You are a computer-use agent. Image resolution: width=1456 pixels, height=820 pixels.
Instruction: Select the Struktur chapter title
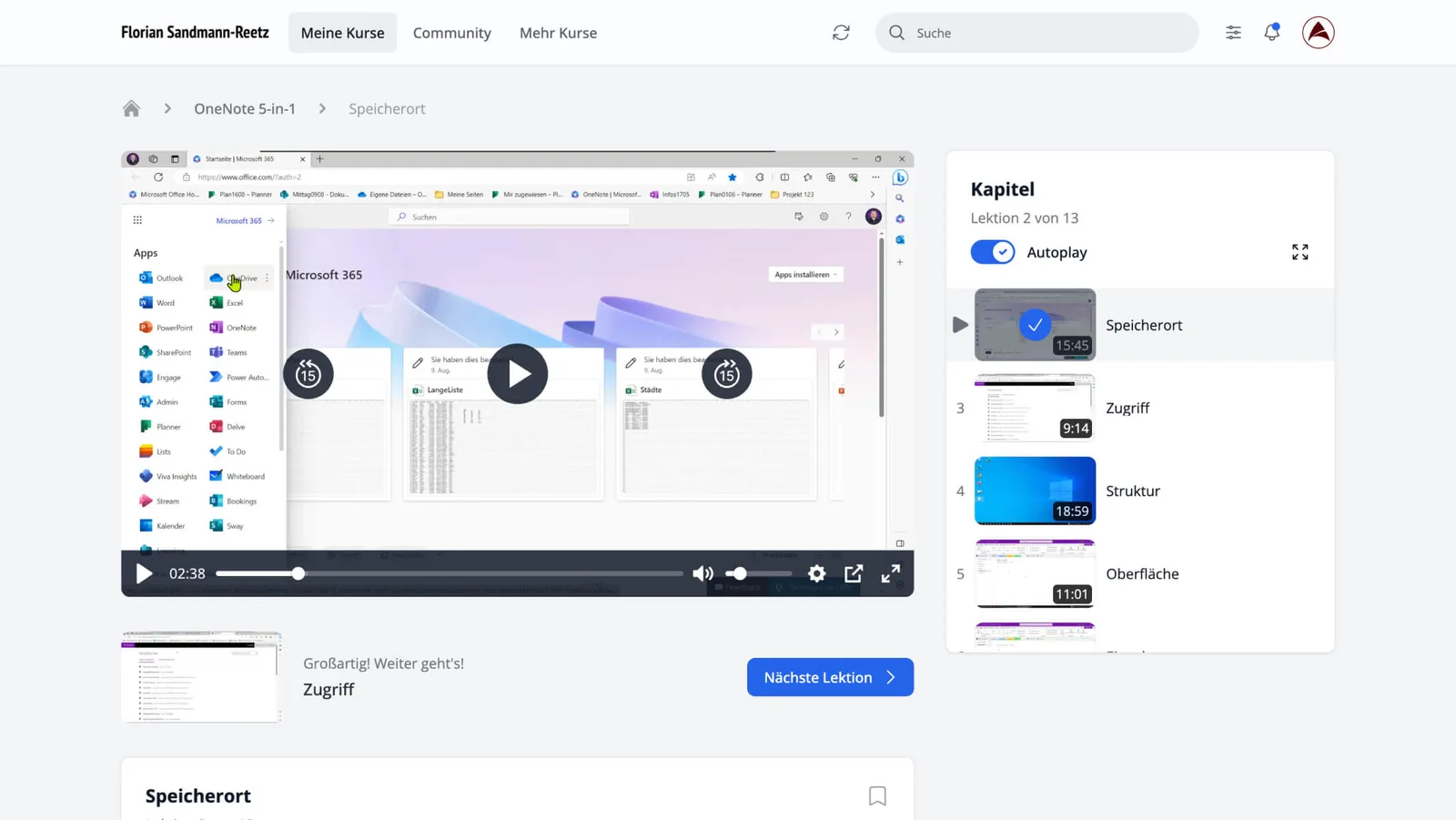[1133, 491]
